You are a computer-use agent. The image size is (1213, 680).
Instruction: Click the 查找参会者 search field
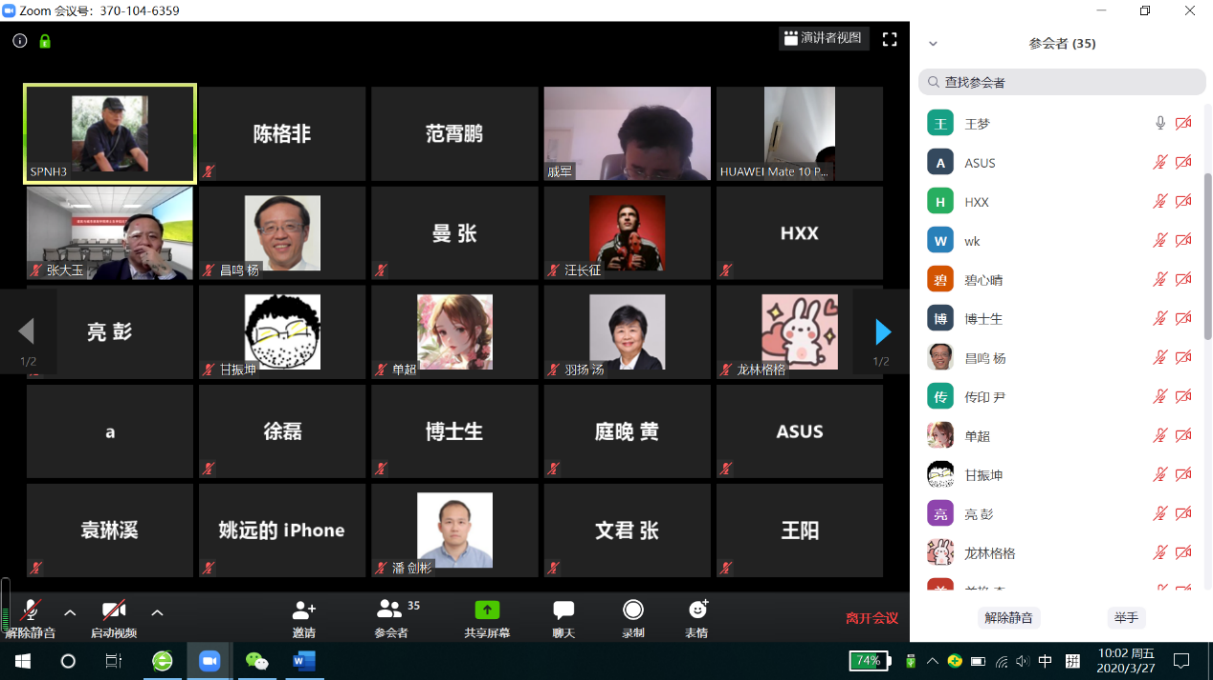[1061, 82]
